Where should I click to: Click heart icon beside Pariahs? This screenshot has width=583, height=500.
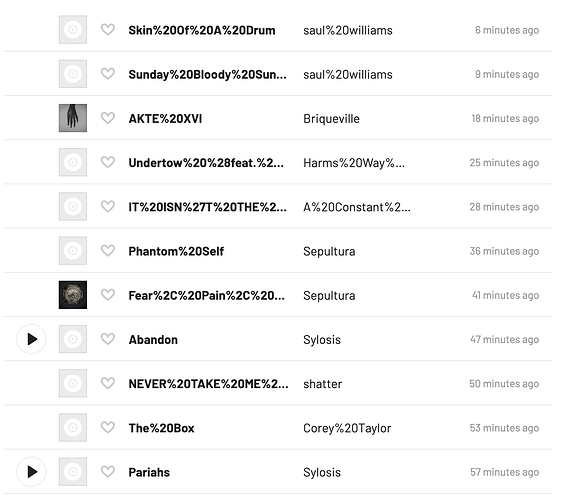pyautogui.click(x=108, y=472)
